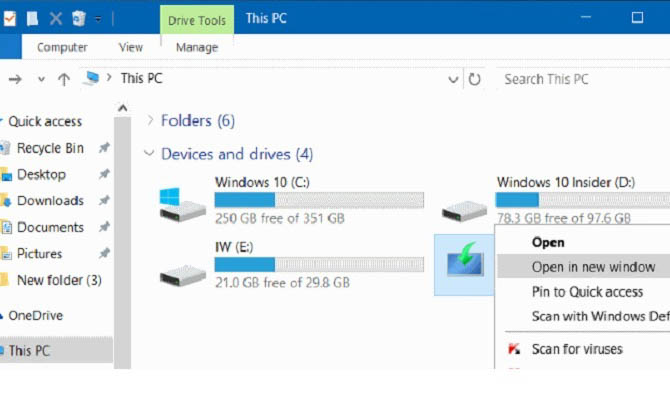Image resolution: width=670 pixels, height=402 pixels.
Task: Open Recycle Bin in the navigation pane
Action: pyautogui.click(x=50, y=148)
